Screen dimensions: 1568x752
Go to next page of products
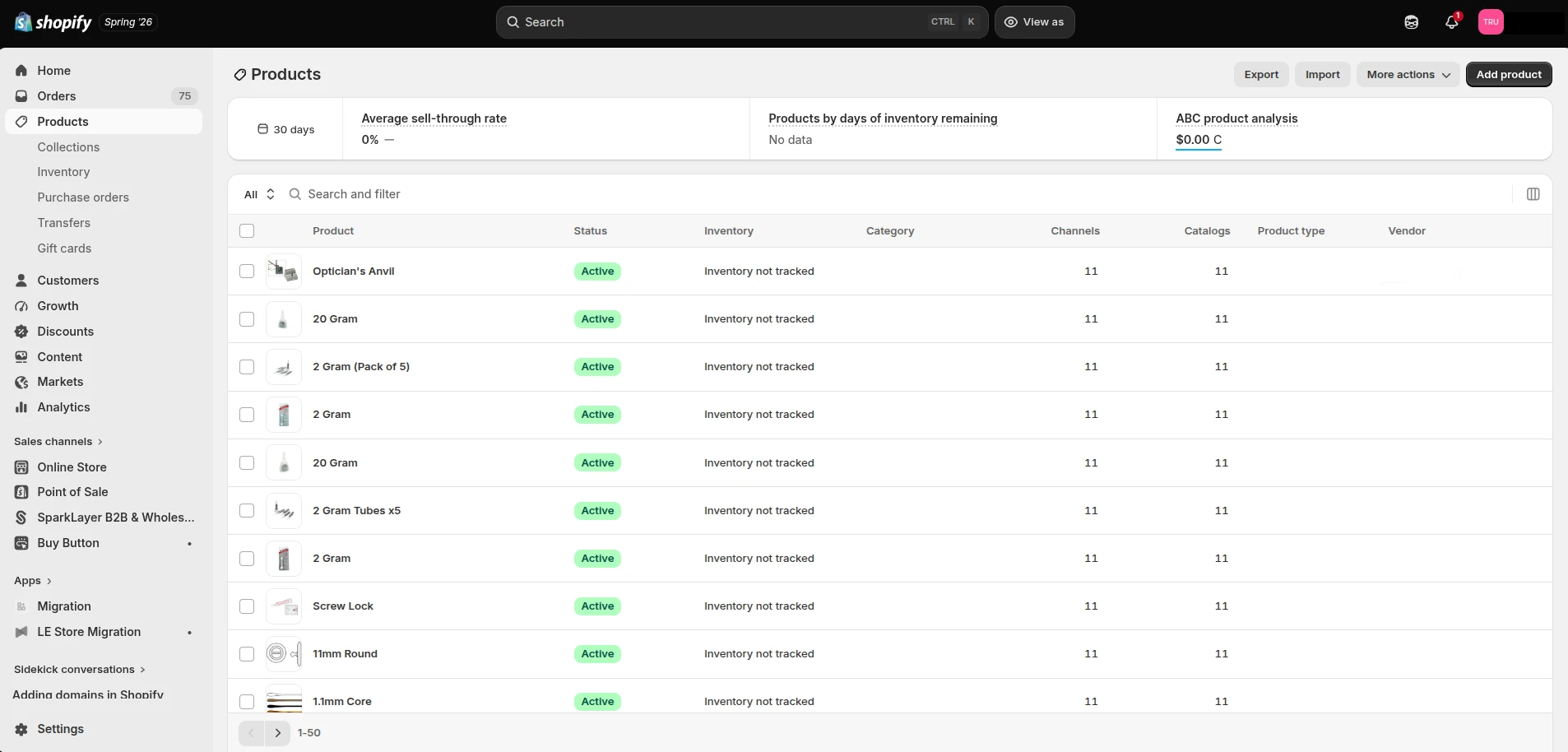point(278,733)
